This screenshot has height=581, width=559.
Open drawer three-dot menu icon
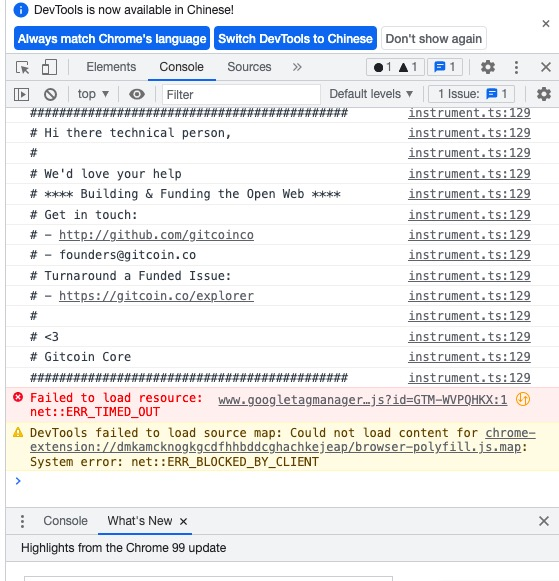23,521
